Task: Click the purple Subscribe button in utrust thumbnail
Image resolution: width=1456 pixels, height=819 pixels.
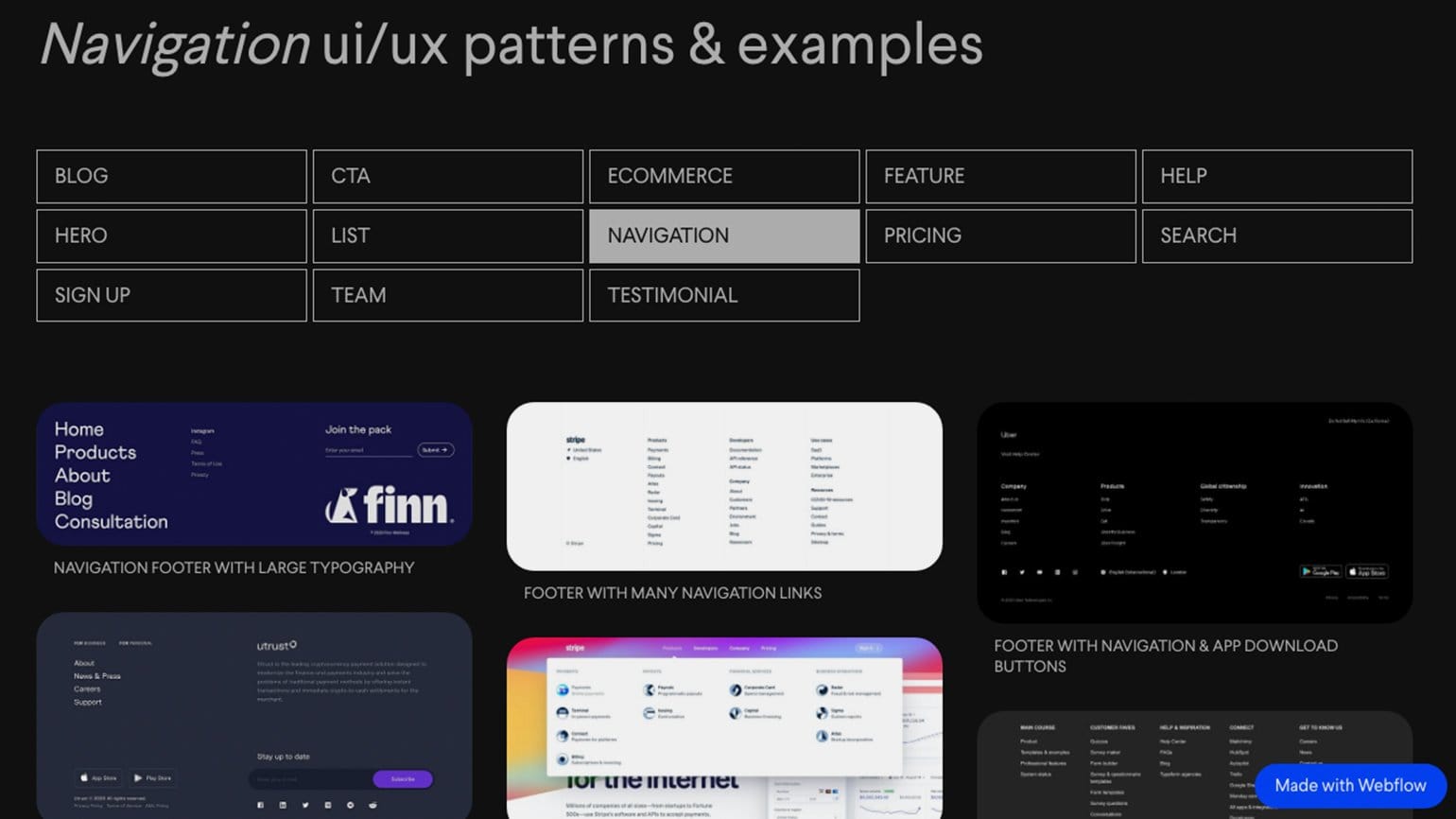Action: click(403, 779)
